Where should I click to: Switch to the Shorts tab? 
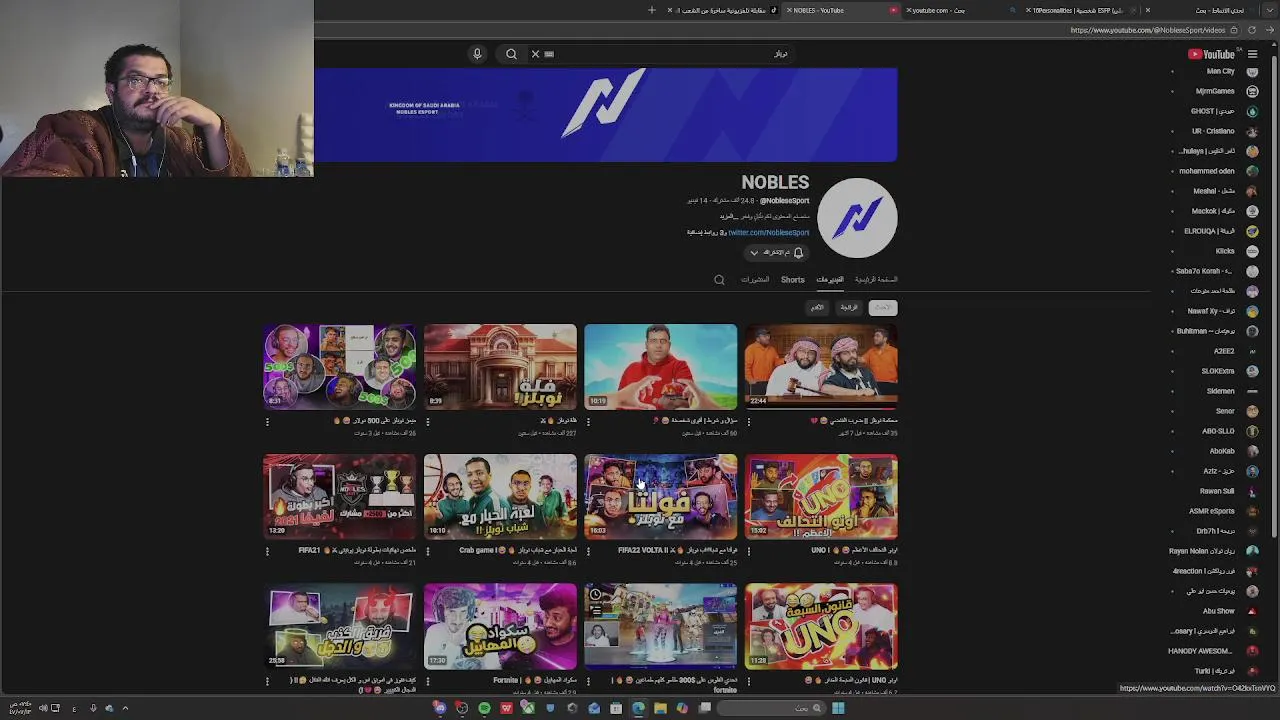(x=793, y=280)
